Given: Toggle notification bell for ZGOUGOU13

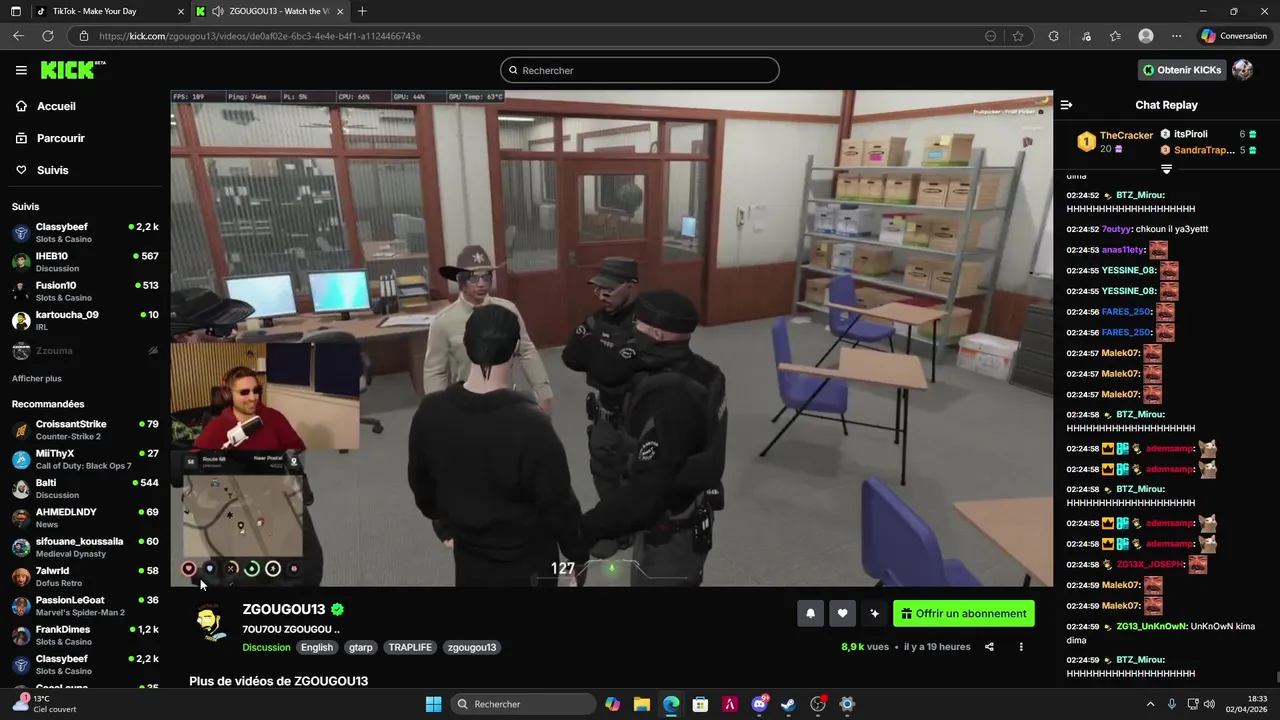Looking at the screenshot, I should 810,613.
